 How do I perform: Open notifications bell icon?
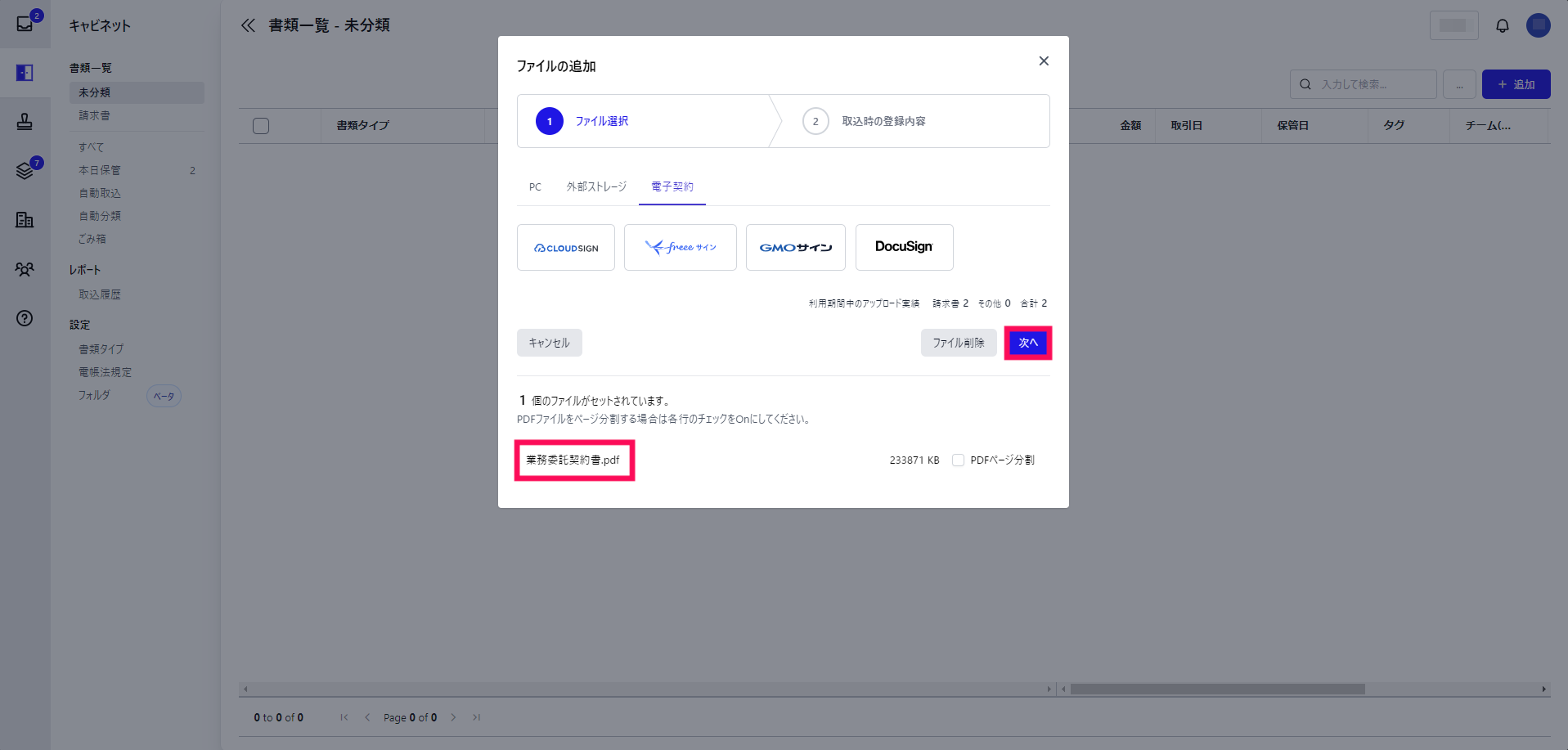(x=1503, y=25)
